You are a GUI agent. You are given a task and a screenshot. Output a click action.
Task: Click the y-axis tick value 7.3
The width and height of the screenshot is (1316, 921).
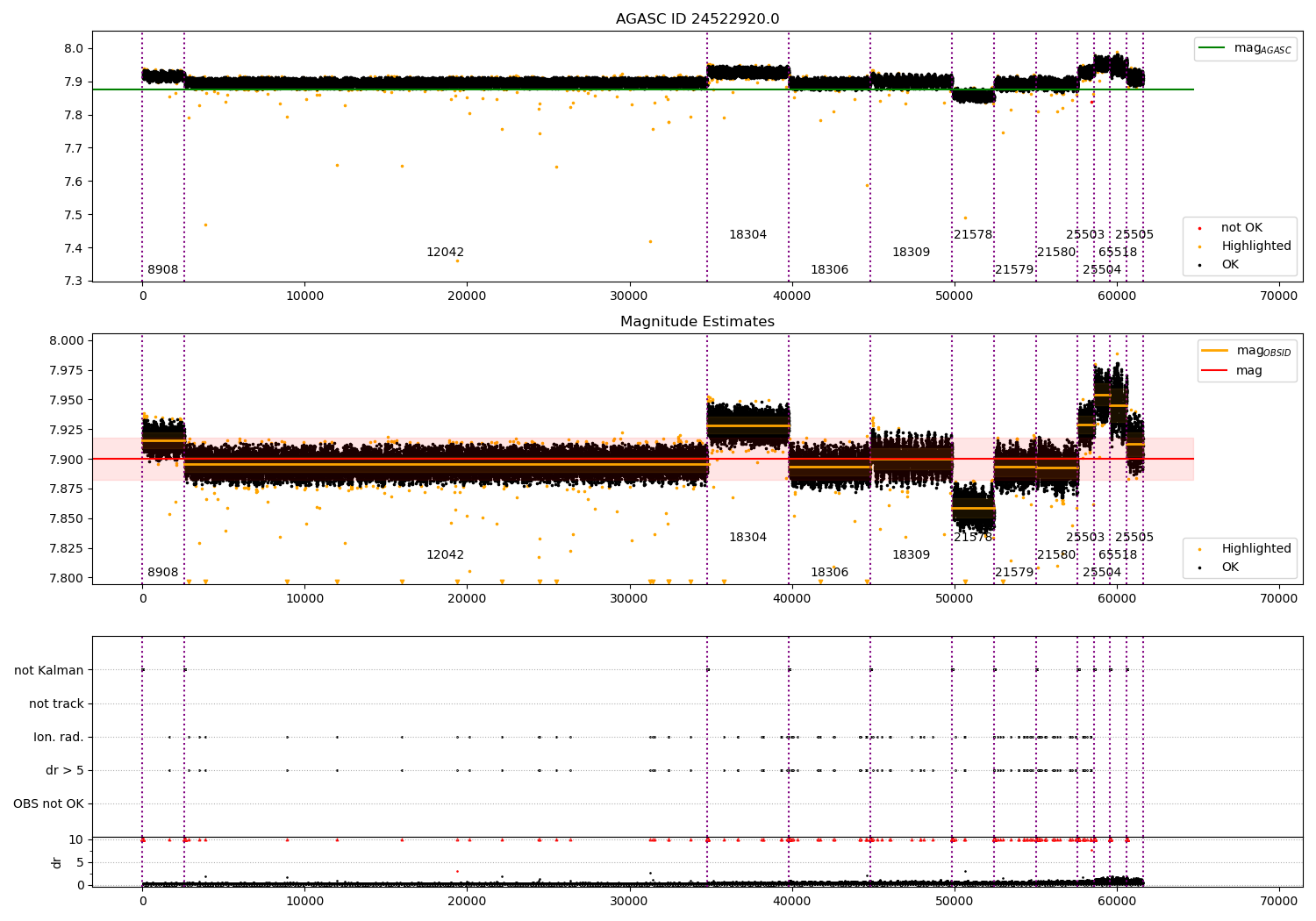pyautogui.click(x=75, y=282)
